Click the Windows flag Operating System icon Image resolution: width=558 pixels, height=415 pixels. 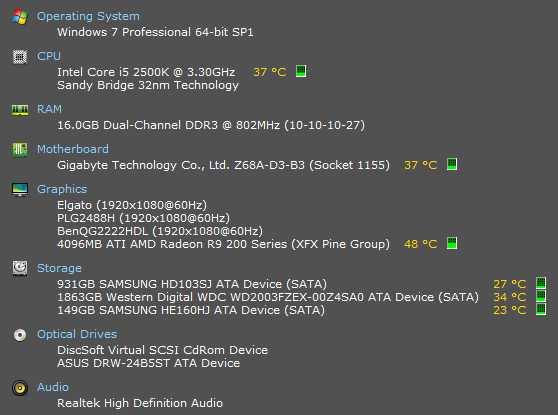coord(20,17)
